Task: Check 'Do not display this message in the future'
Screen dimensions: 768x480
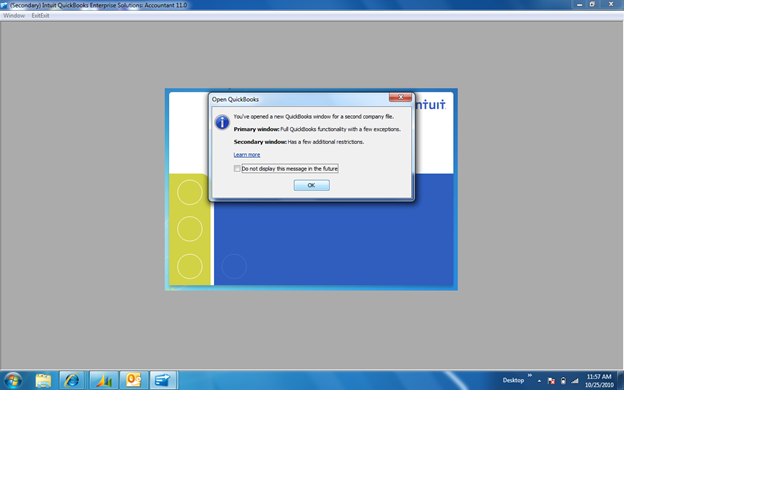Action: tap(237, 168)
